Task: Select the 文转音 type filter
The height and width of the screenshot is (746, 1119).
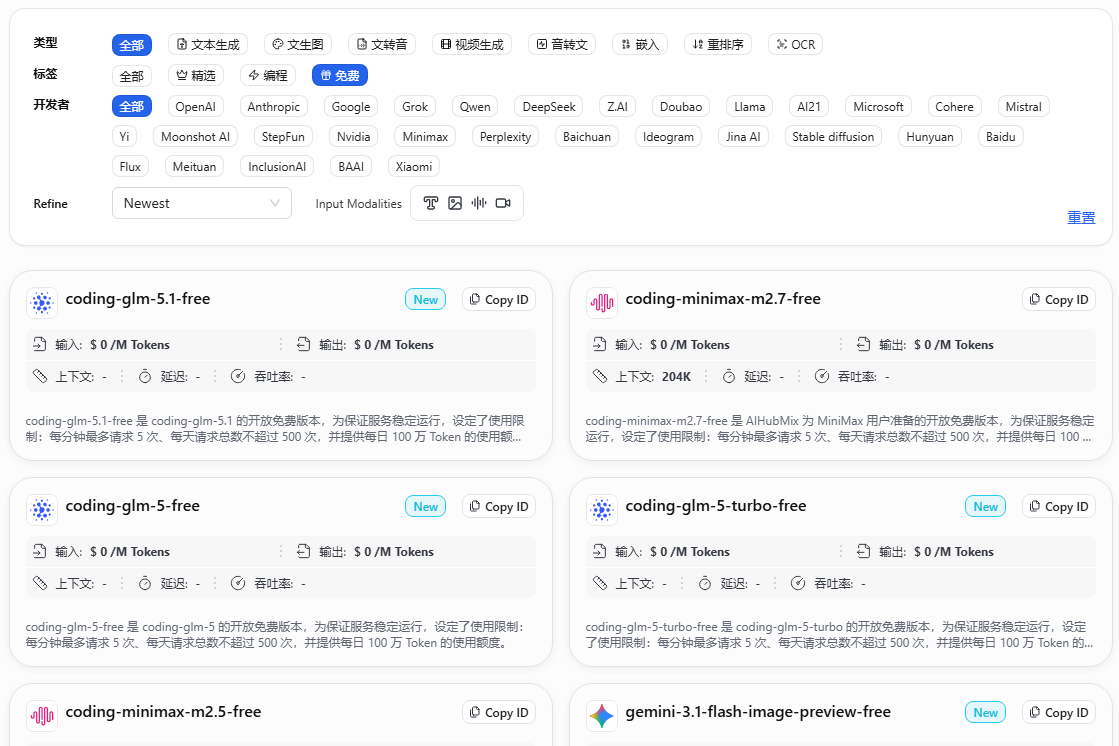Action: [382, 44]
